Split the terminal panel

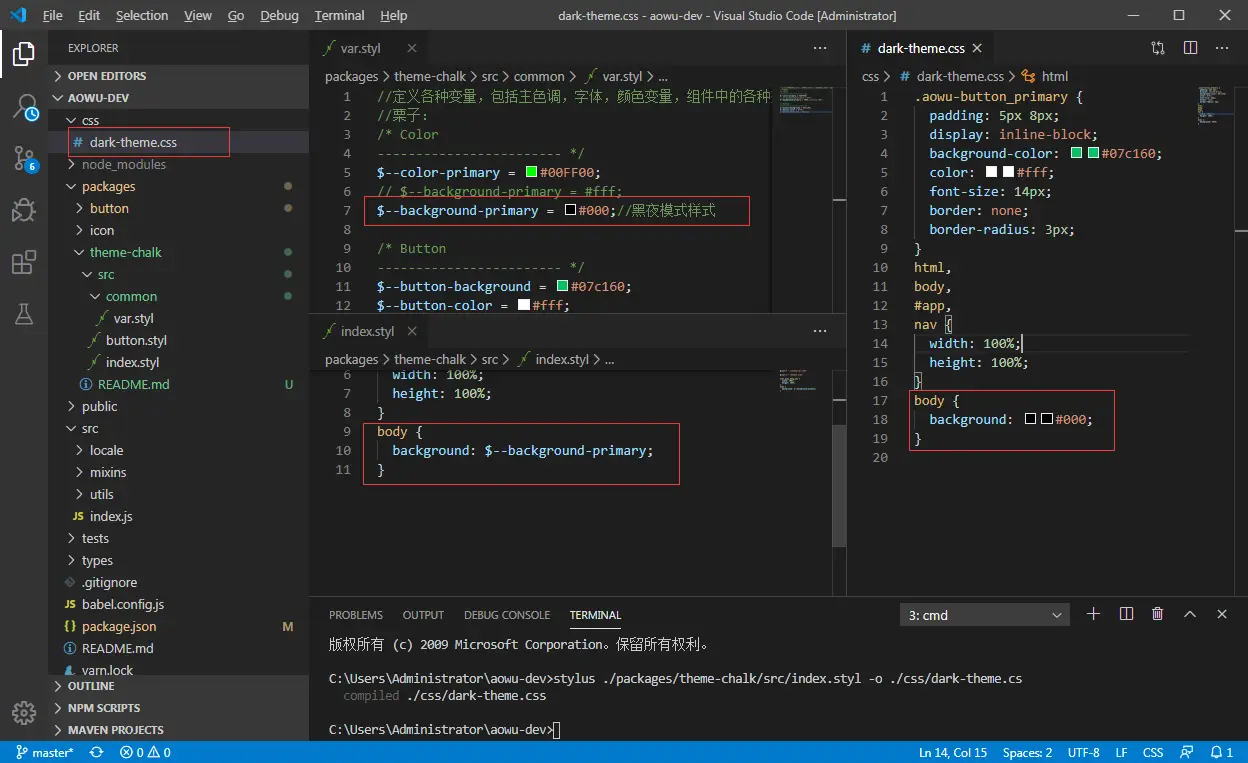(x=1126, y=614)
